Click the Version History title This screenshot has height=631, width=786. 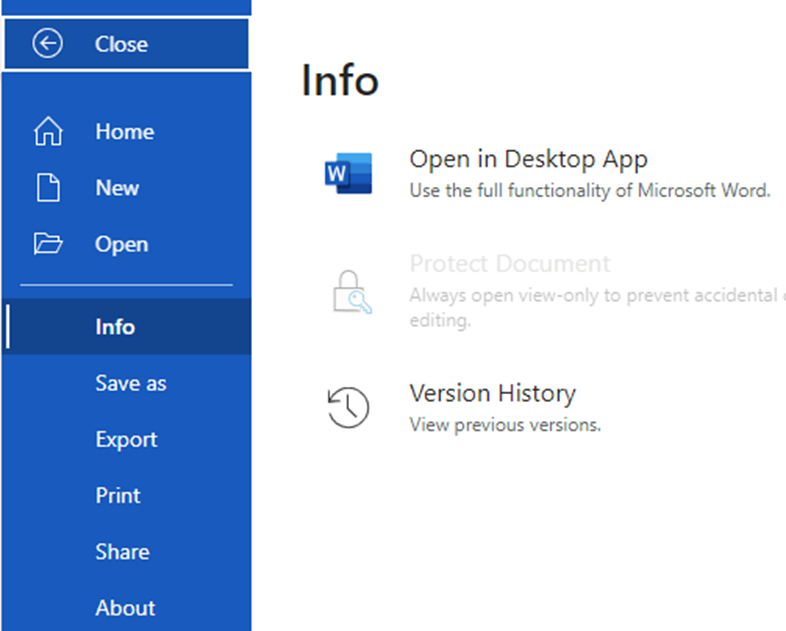click(492, 393)
